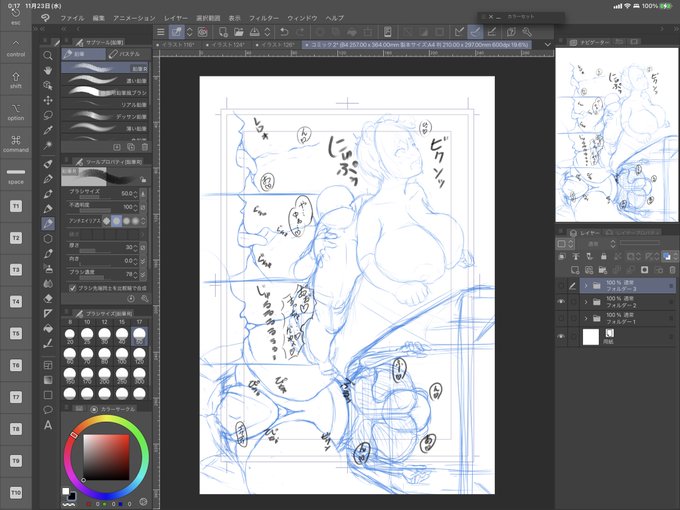Select the Move layer tool
This screenshot has height=510, width=680.
[x=48, y=100]
